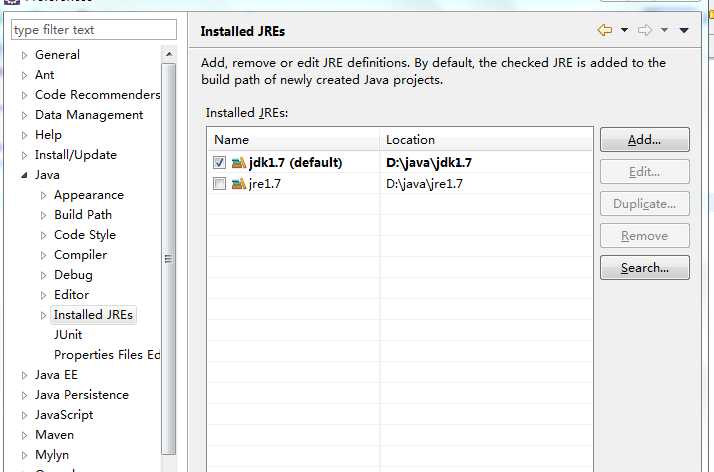Click the Add... button

[645, 139]
